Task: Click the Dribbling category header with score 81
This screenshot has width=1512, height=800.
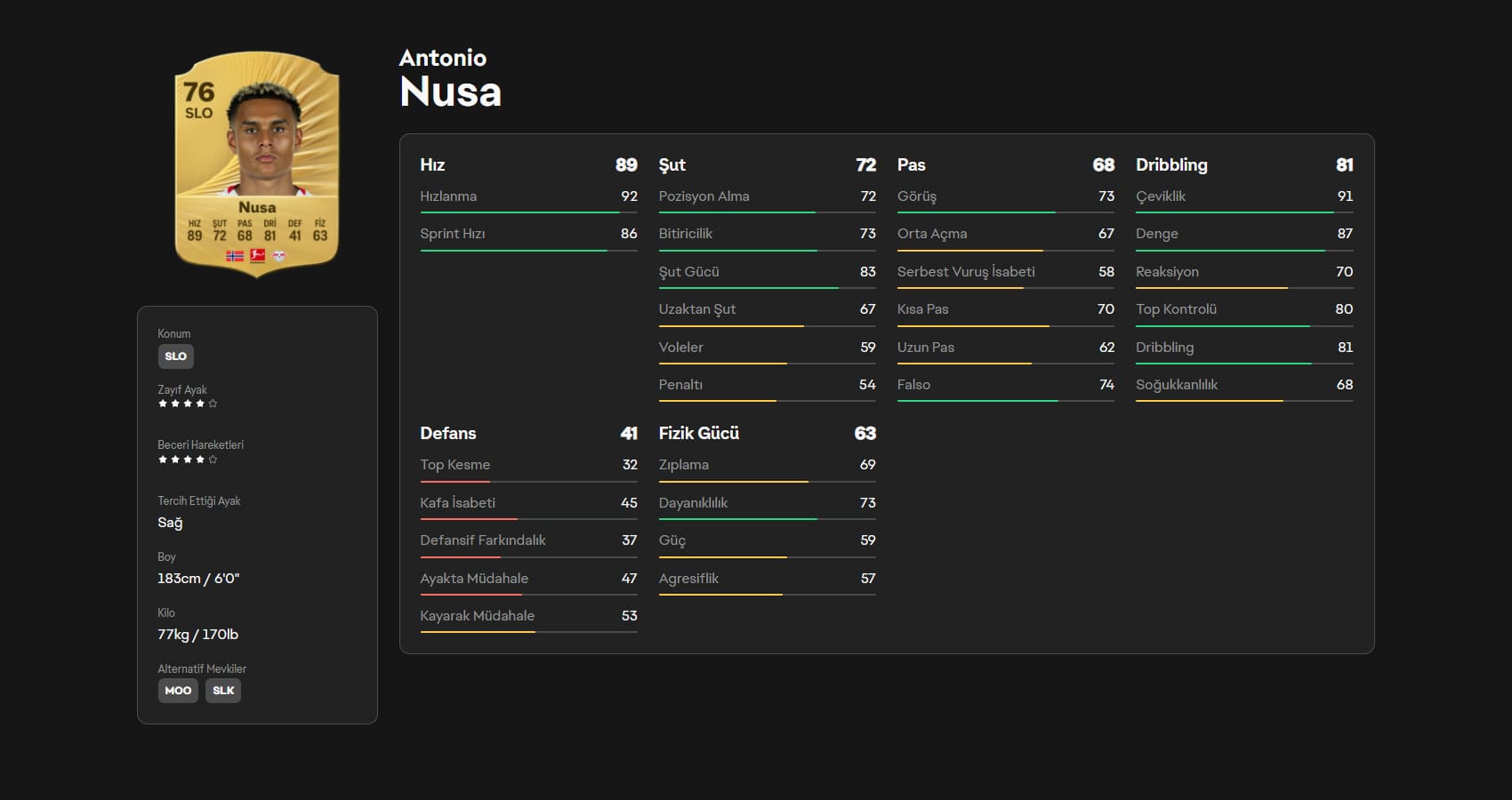Action: pos(1171,164)
